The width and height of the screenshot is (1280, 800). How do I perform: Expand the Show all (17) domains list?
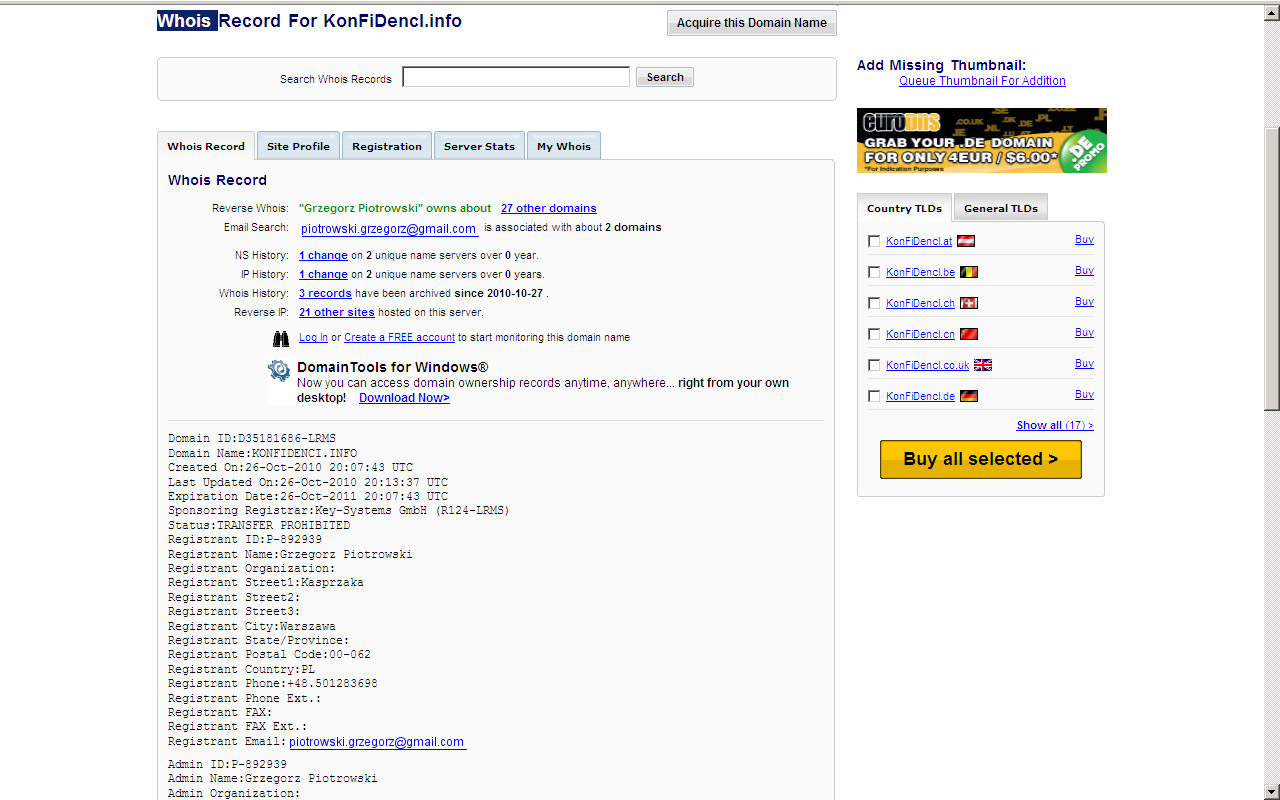1054,425
